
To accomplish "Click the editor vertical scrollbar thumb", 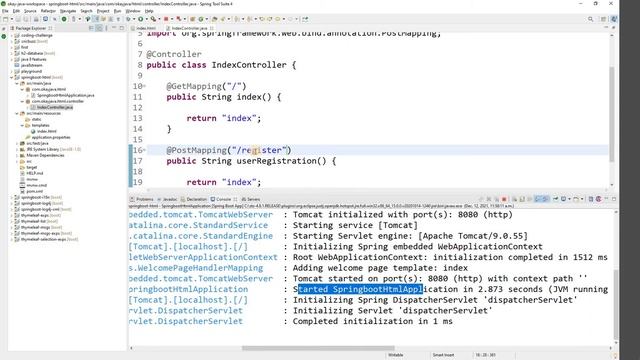I will pos(611,114).
